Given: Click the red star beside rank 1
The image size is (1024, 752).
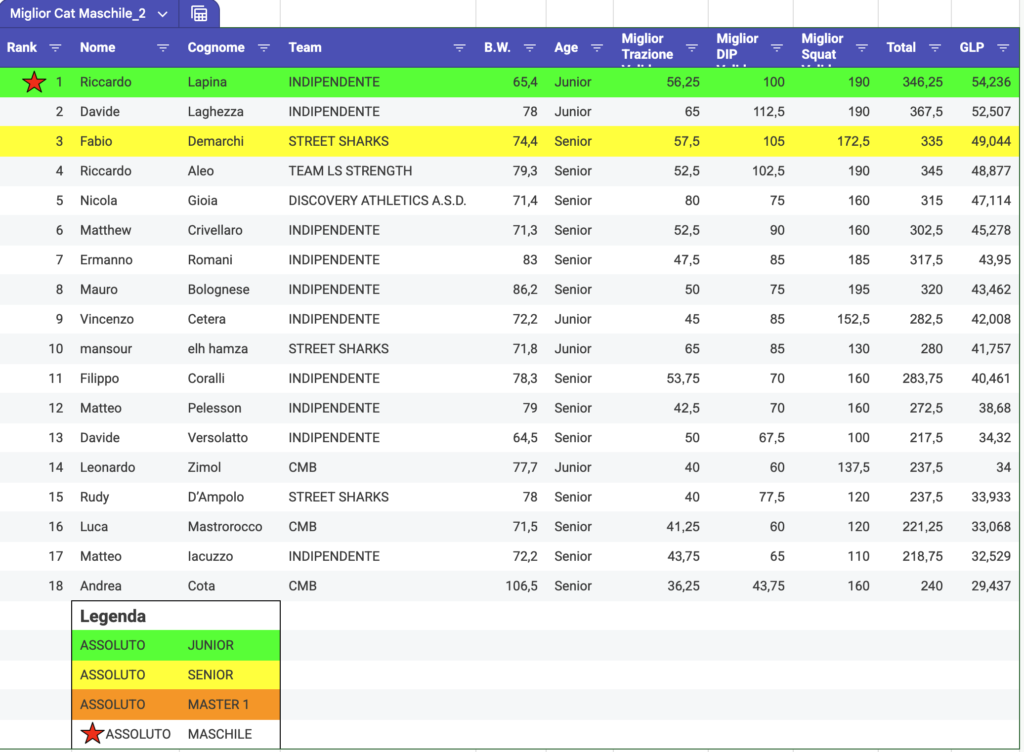Looking at the screenshot, I should tap(34, 83).
